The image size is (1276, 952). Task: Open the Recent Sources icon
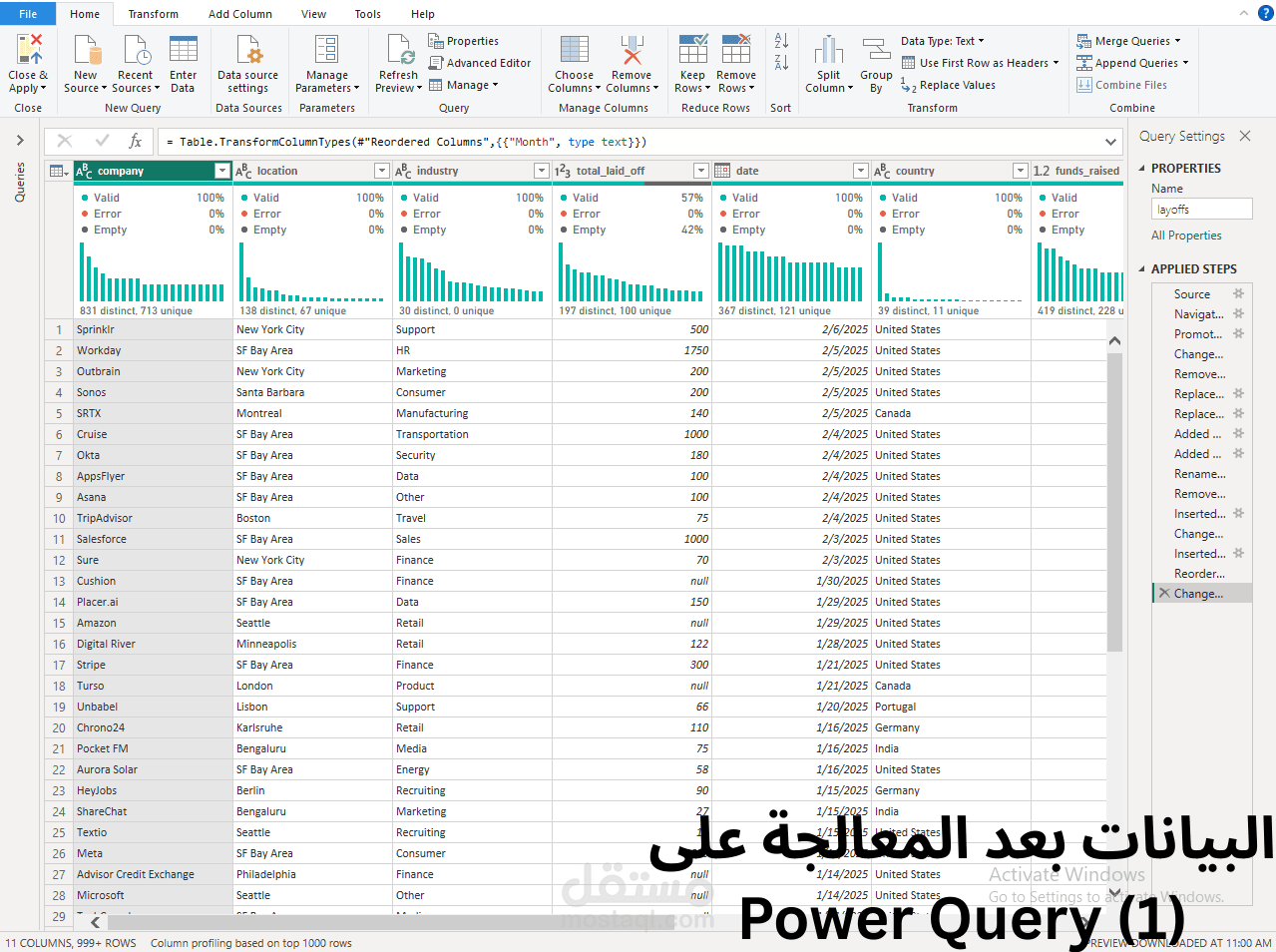pos(136,49)
